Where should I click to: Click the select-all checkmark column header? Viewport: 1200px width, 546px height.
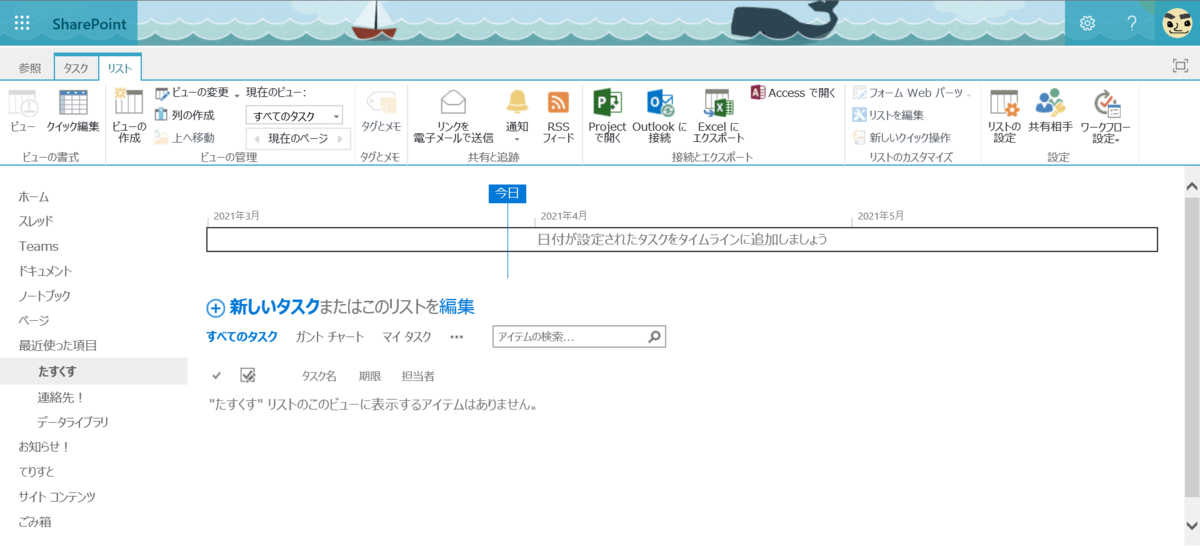coord(216,375)
